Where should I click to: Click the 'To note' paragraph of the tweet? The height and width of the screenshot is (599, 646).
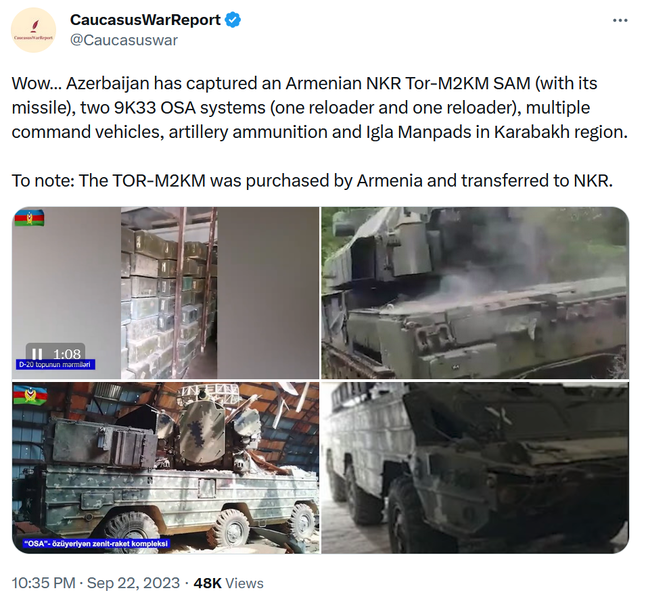point(312,180)
